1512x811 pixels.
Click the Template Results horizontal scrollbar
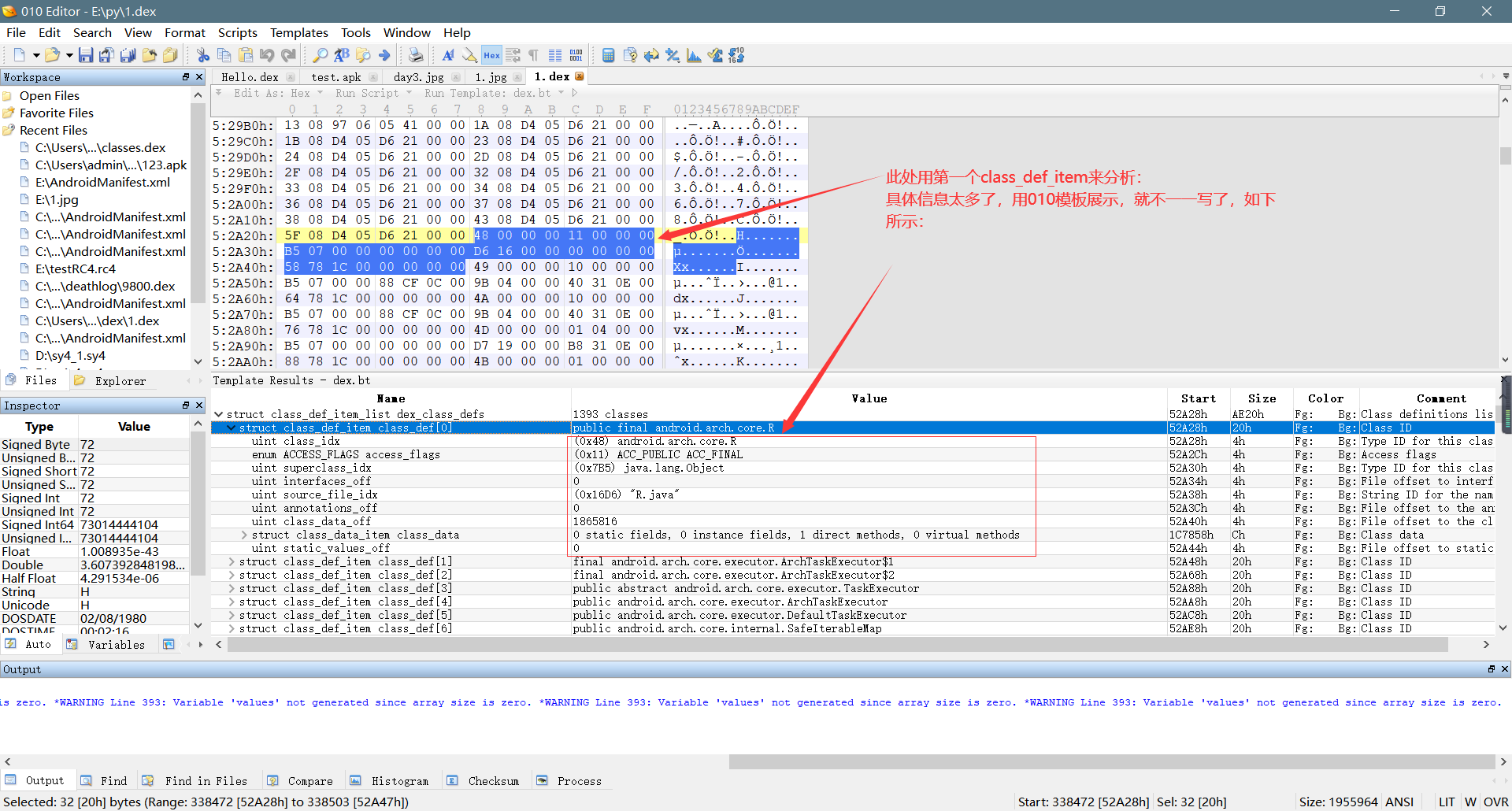coord(838,645)
